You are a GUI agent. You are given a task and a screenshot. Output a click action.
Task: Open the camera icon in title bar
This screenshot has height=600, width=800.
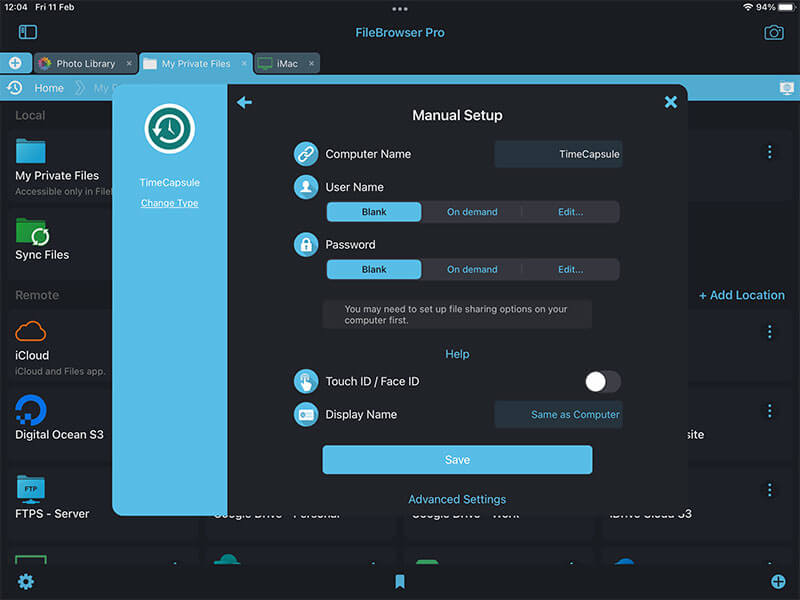click(773, 33)
